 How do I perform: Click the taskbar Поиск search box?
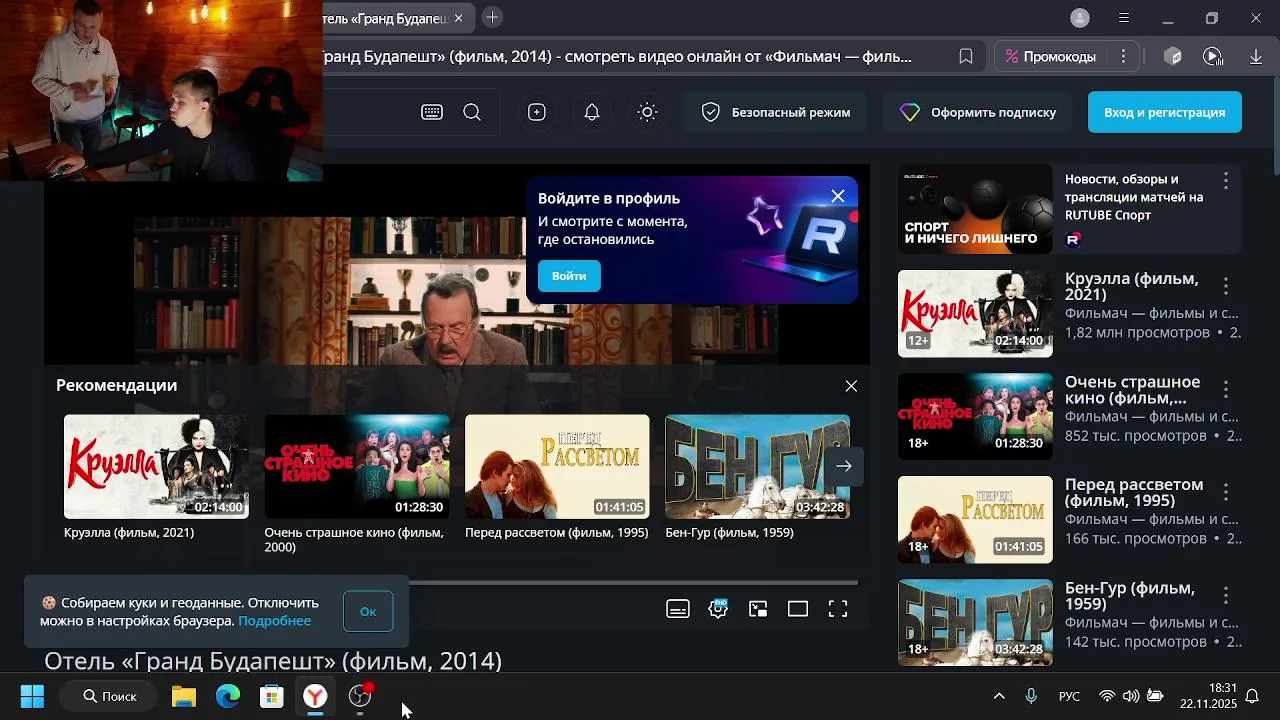[108, 696]
